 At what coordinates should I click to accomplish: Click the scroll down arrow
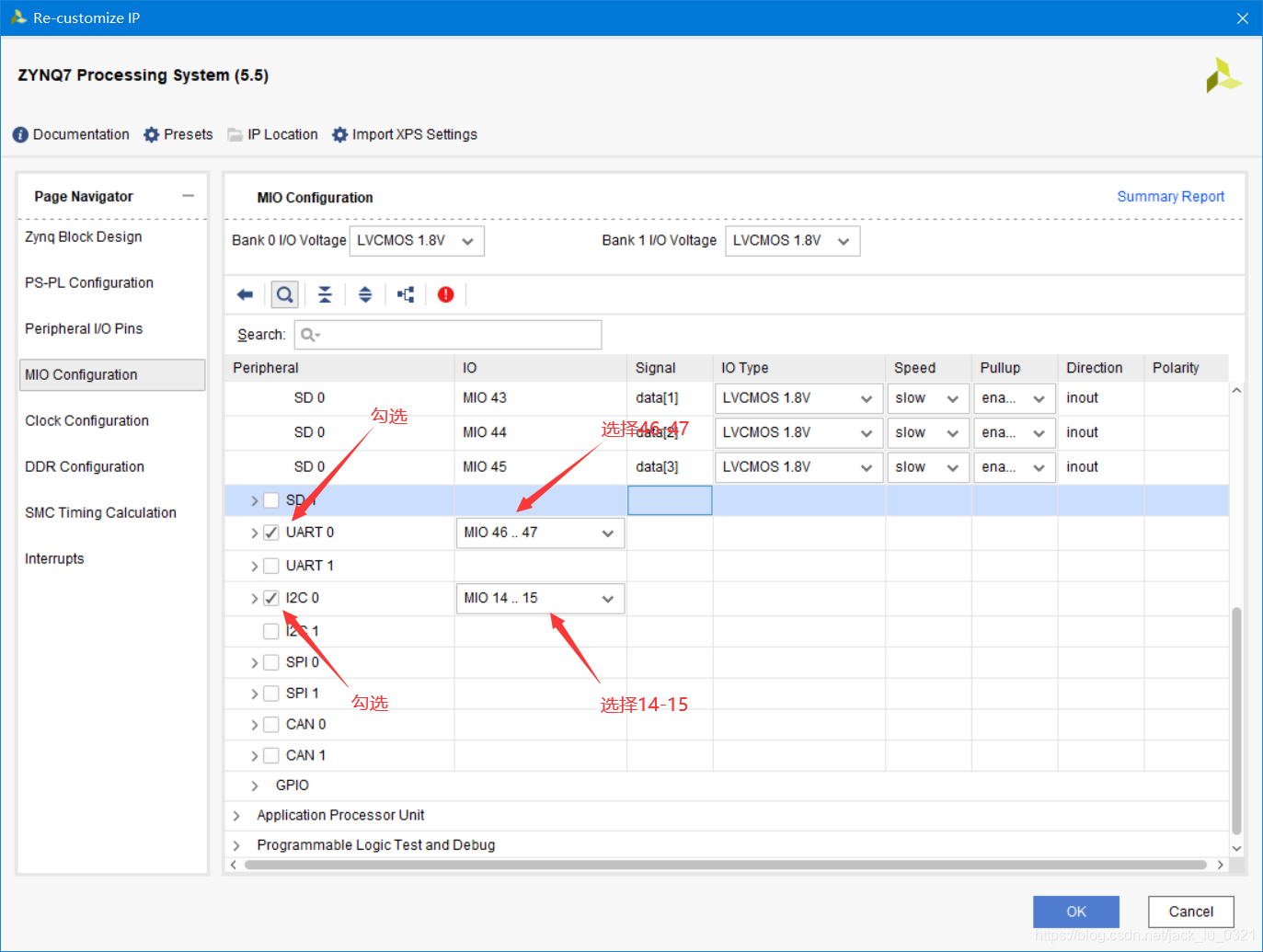click(1236, 848)
